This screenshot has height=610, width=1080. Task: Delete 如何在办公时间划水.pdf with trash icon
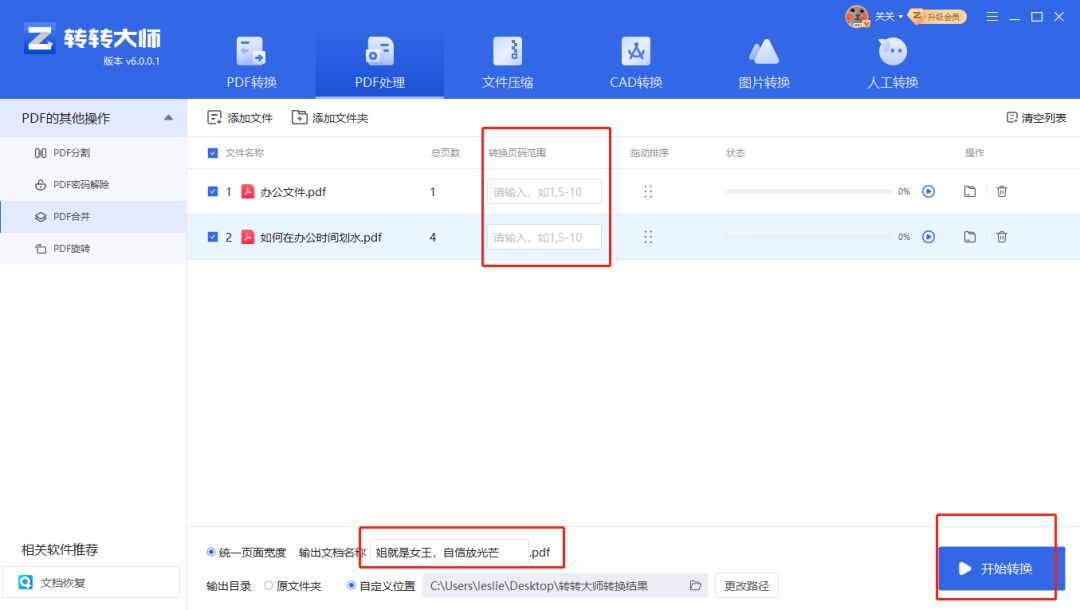pos(1002,237)
